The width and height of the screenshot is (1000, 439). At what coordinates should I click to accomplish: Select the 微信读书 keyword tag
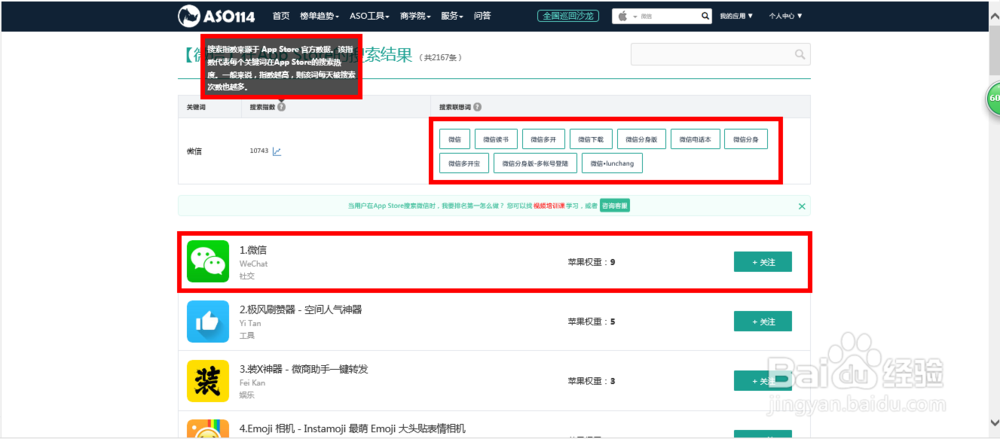pos(496,138)
